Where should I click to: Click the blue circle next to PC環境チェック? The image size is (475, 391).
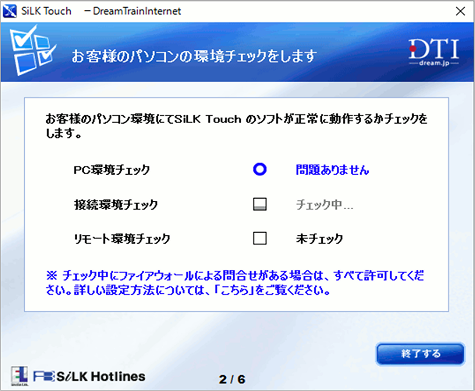coord(260,169)
